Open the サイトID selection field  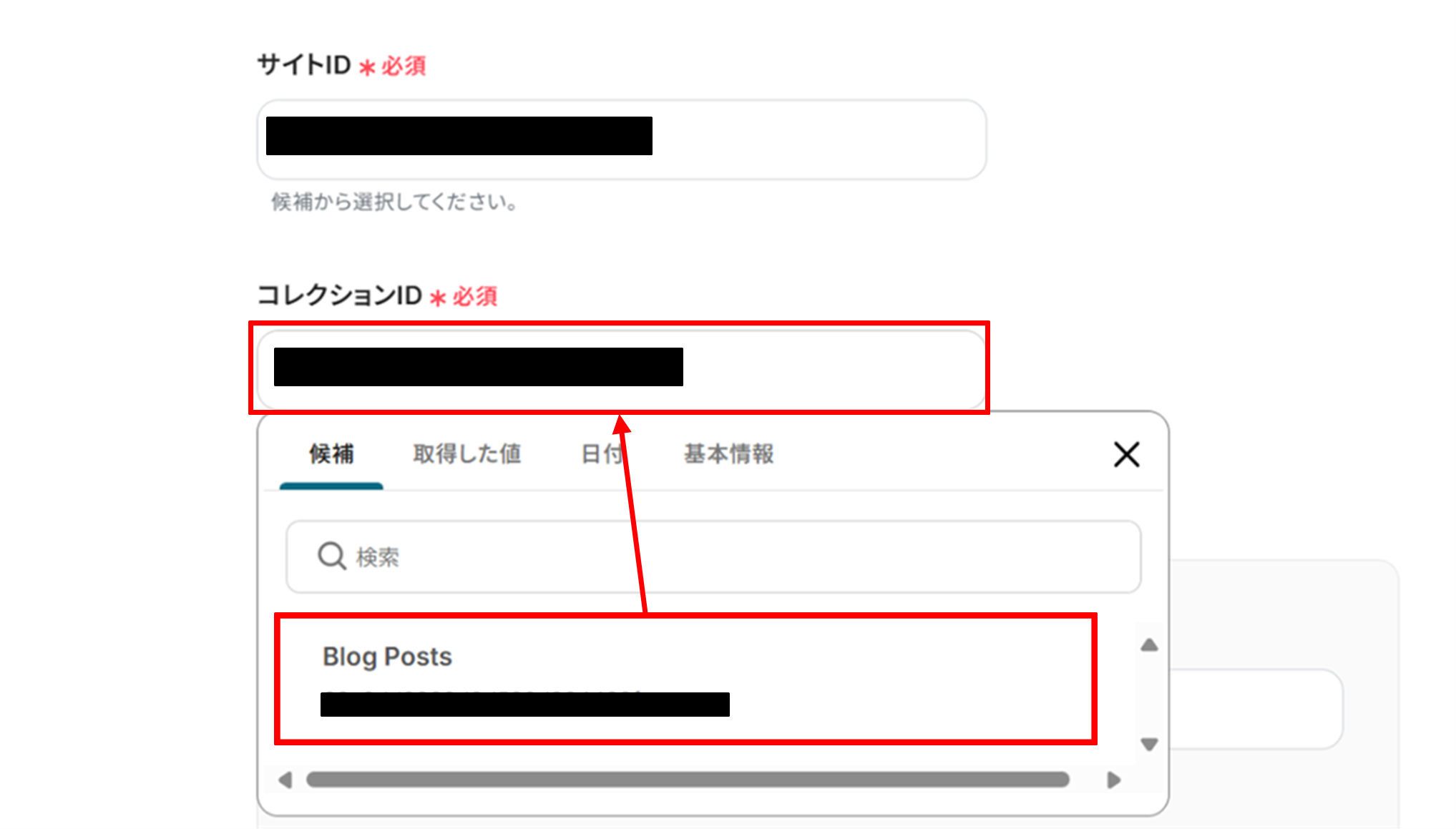(x=621, y=139)
